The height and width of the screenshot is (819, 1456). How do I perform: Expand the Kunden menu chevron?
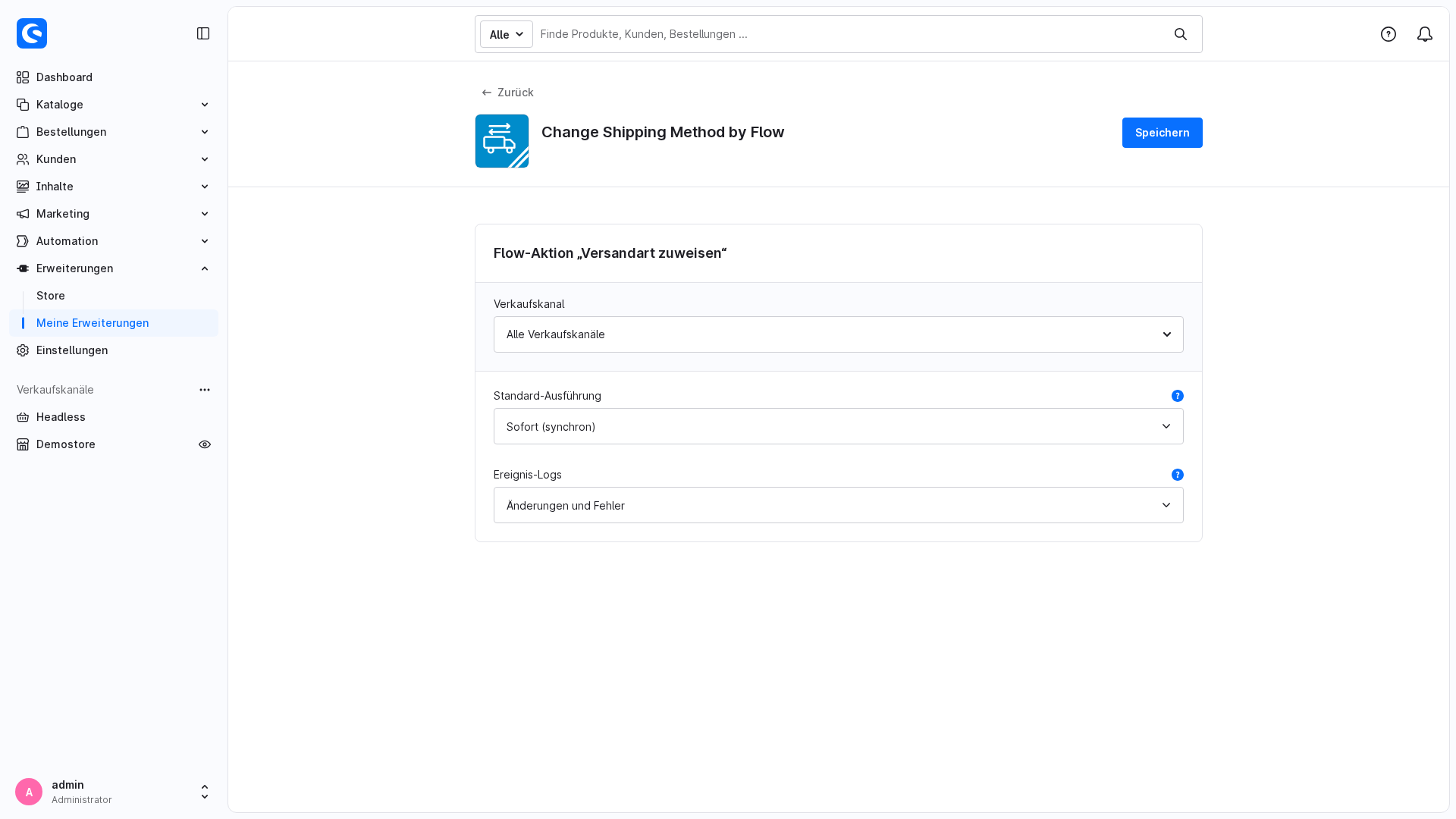point(205,159)
